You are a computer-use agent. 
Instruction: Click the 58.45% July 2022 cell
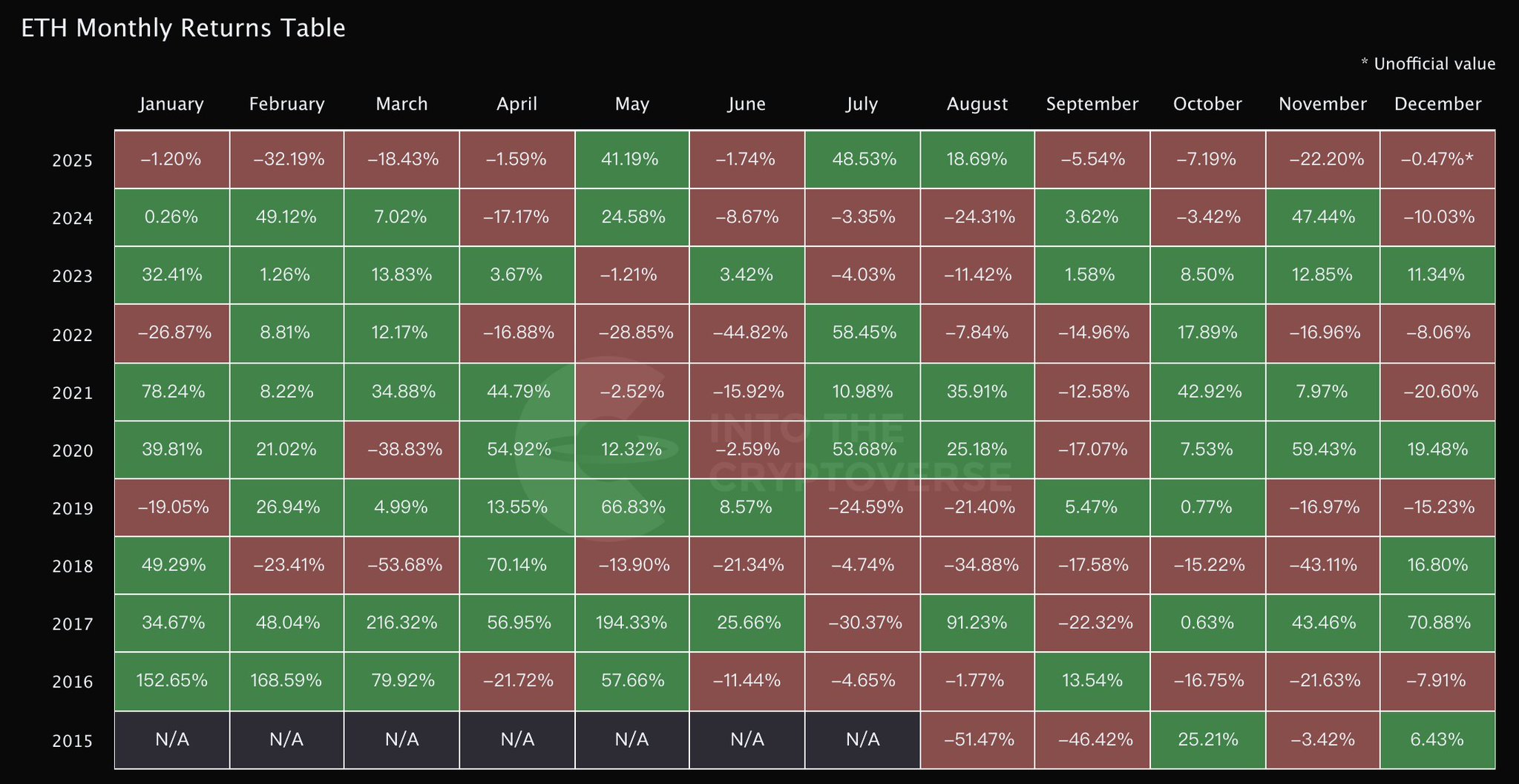(x=862, y=332)
